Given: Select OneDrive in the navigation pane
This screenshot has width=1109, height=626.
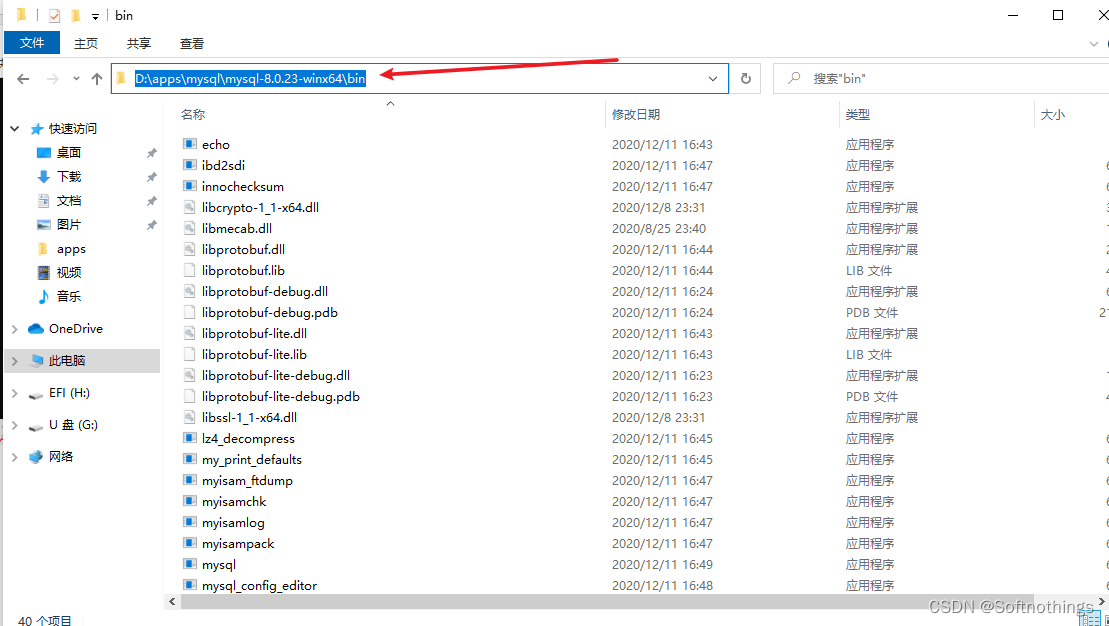Looking at the screenshot, I should point(75,329).
